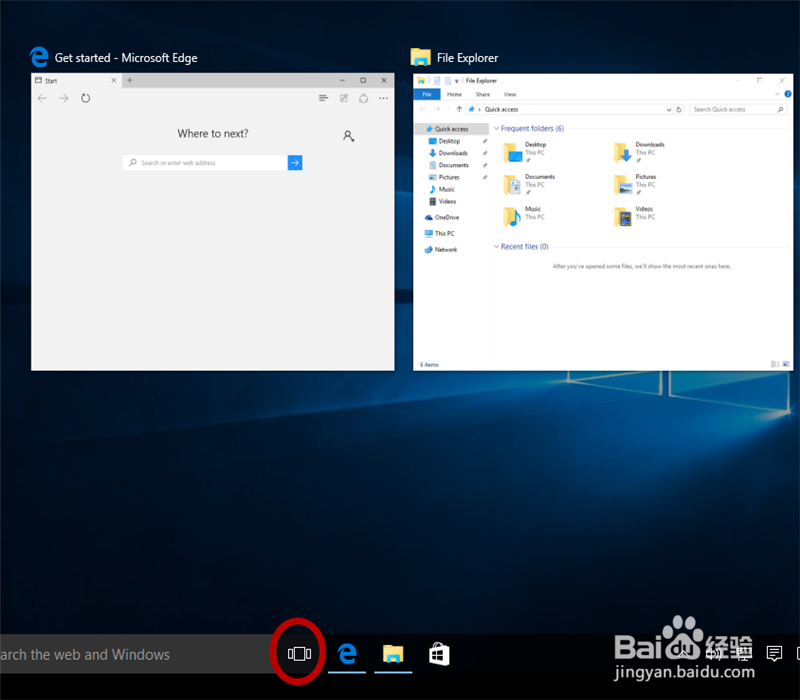Click the Task View taskbar button
The image size is (800, 700).
click(x=299, y=653)
